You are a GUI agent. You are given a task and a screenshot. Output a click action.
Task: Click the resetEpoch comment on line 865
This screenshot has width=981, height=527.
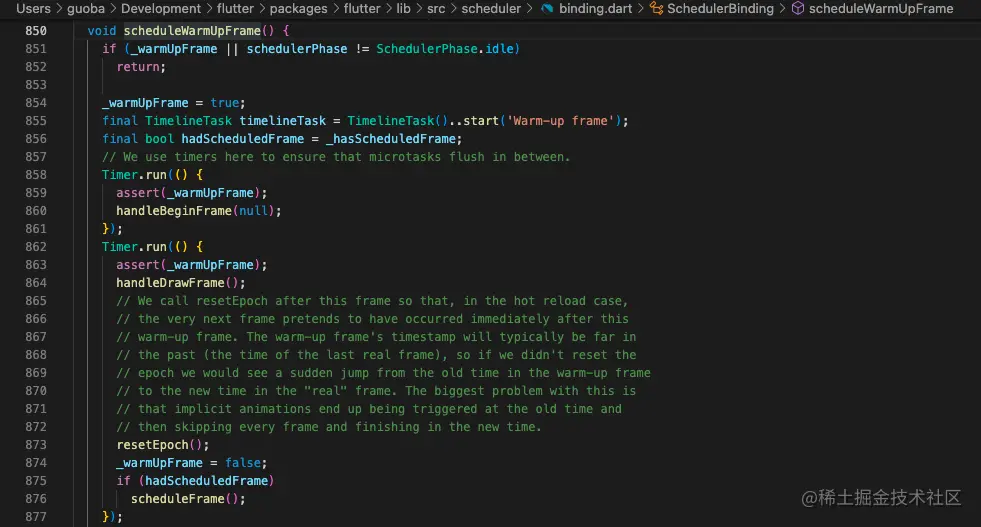coord(372,301)
